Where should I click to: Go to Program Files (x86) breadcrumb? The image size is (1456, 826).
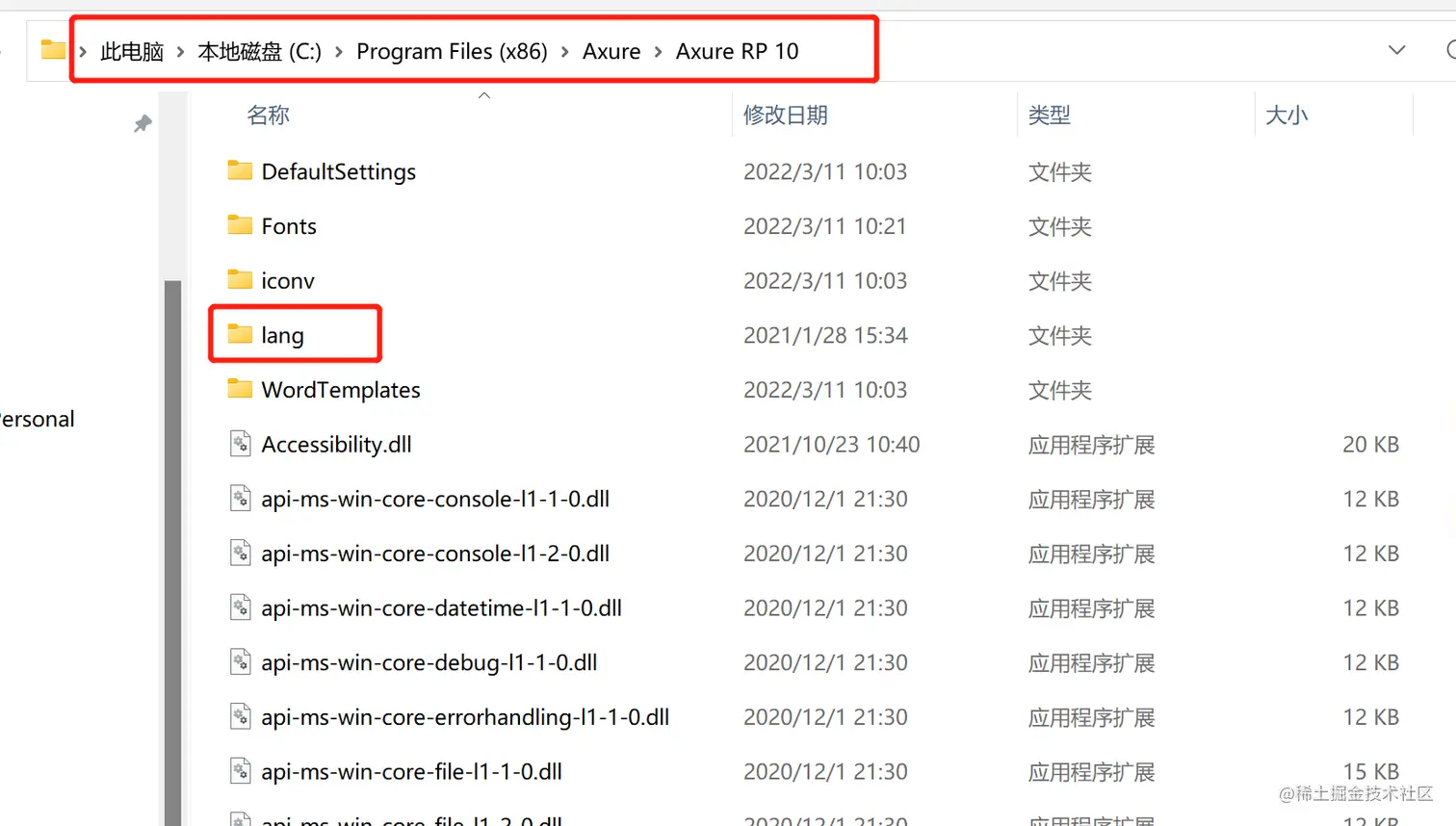[x=452, y=51]
